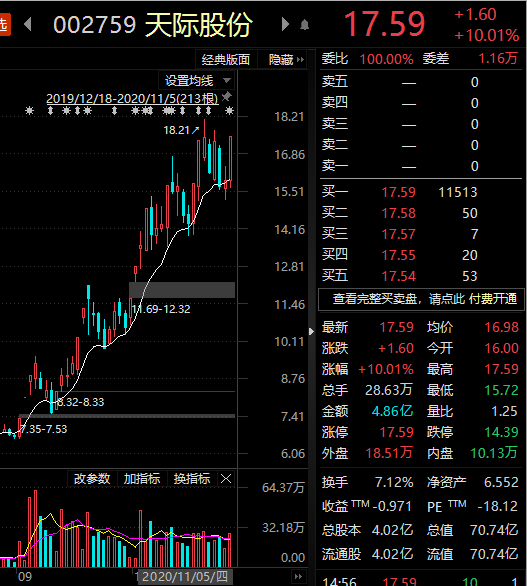This screenshot has width=527, height=586.
Task: Click 均价 value 16.98
Action: (x=502, y=327)
